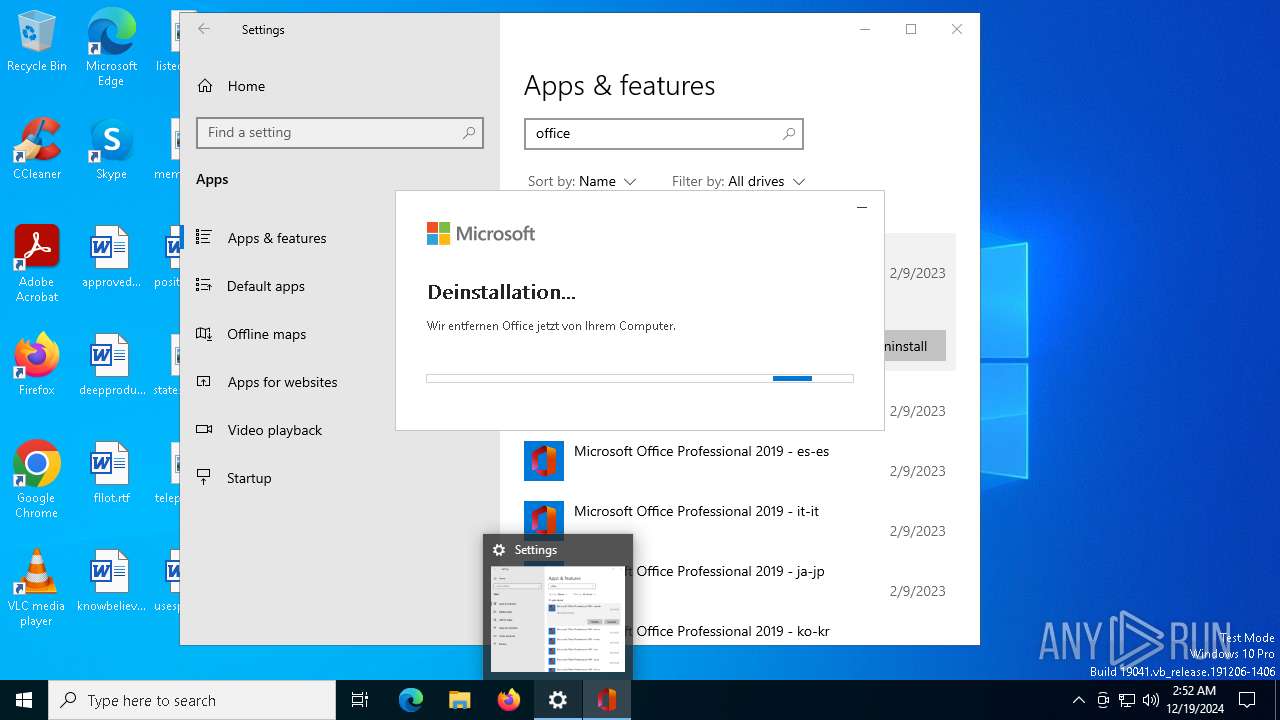Select the Office Professional 2019 - ko-kr entry
The width and height of the screenshot is (1280, 720).
pos(733,631)
